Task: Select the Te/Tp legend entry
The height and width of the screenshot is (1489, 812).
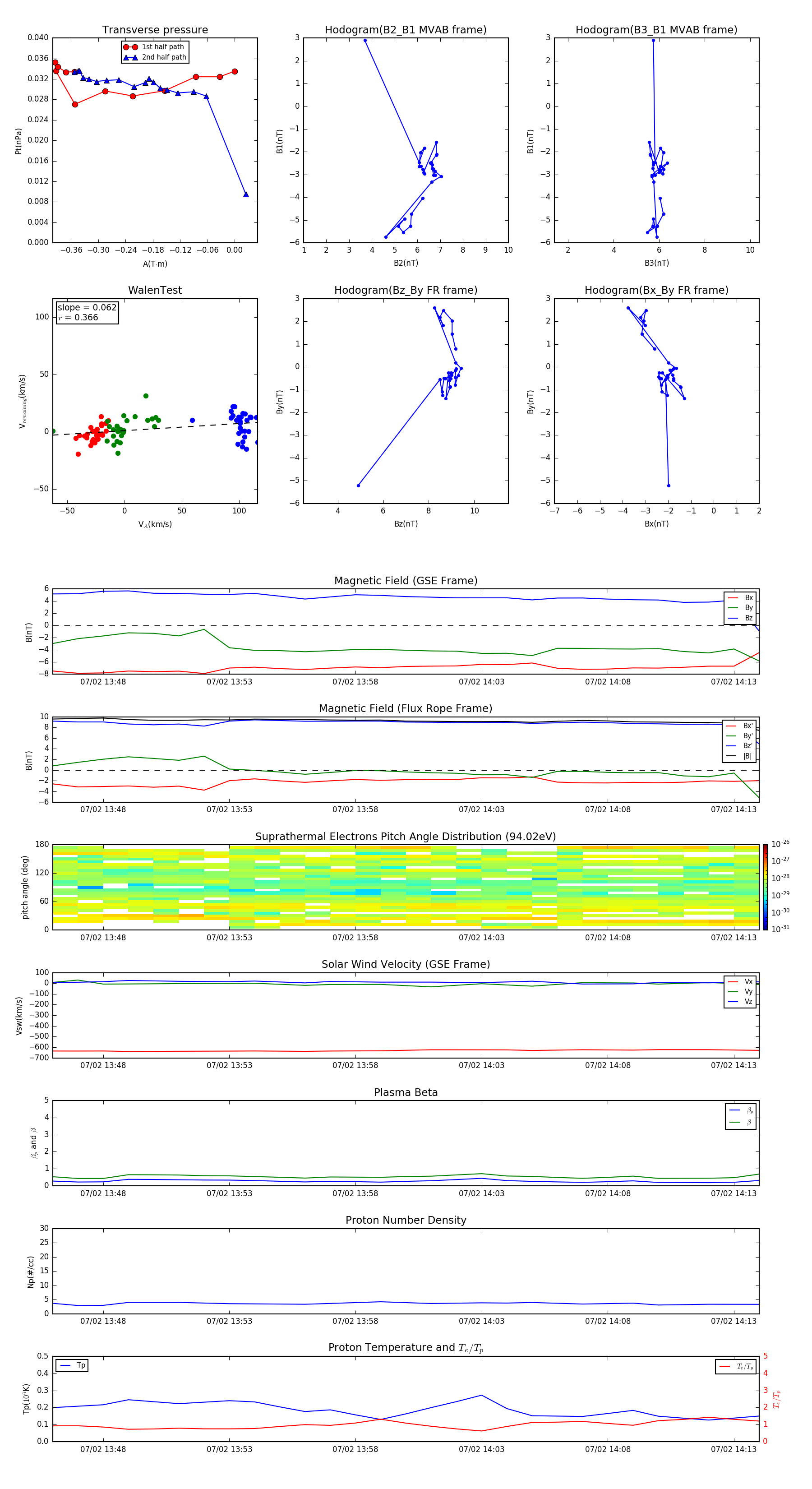Action: 736,1366
